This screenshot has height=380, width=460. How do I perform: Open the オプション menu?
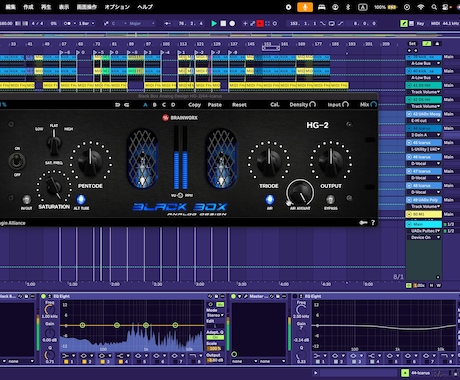click(117, 7)
